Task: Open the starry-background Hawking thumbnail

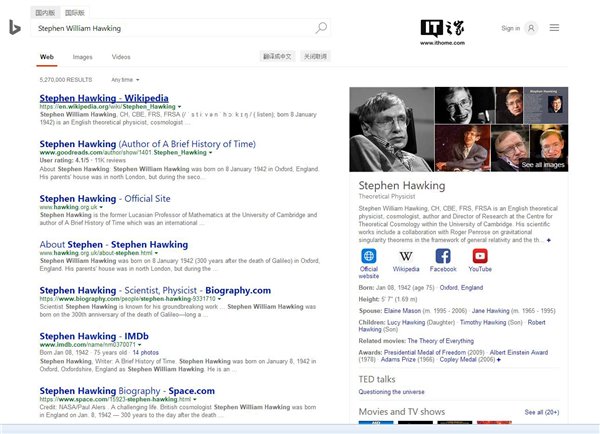Action: click(463, 148)
